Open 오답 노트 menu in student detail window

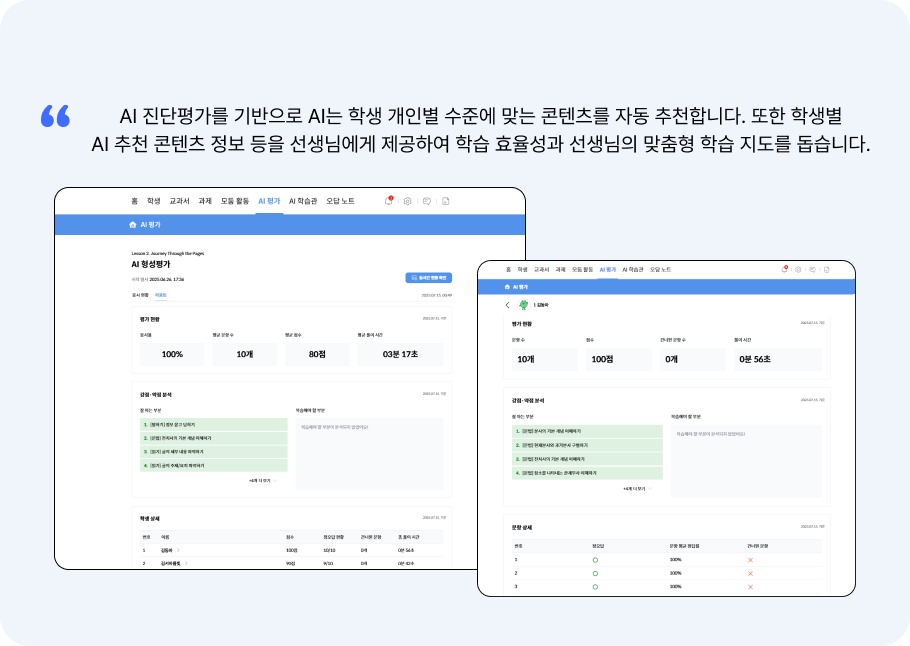coord(660,269)
